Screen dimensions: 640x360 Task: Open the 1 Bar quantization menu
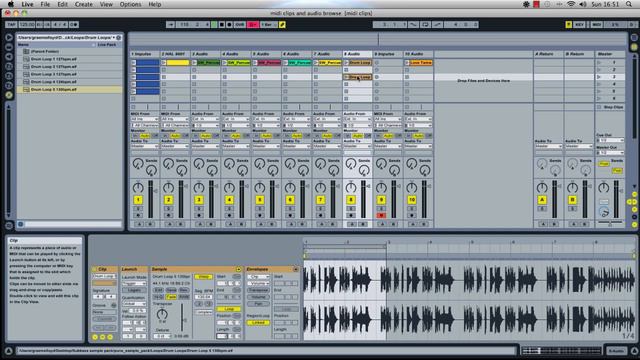click(268, 24)
